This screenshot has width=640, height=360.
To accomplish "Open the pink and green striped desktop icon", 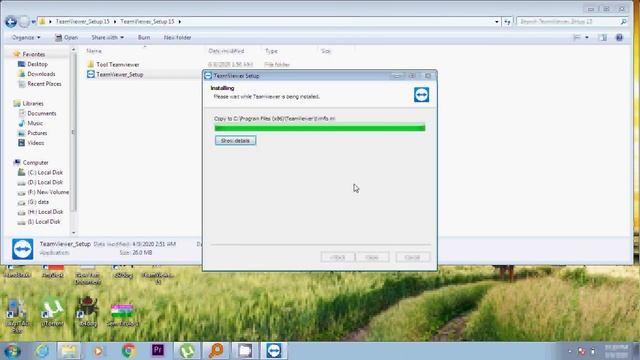I will pyautogui.click(x=122, y=314).
